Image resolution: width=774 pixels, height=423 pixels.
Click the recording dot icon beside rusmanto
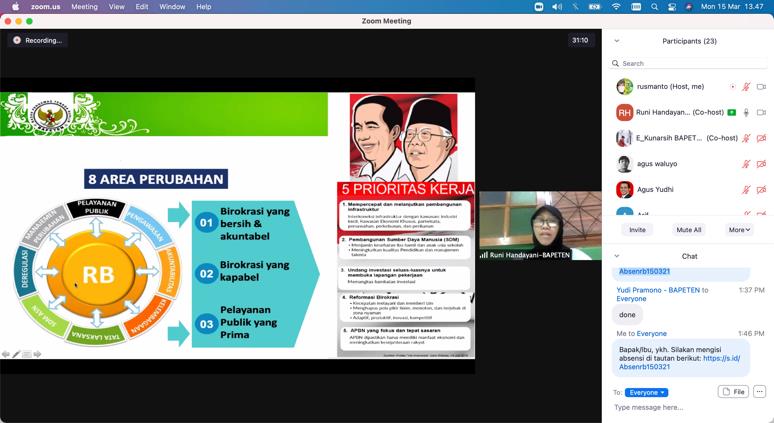click(x=733, y=86)
